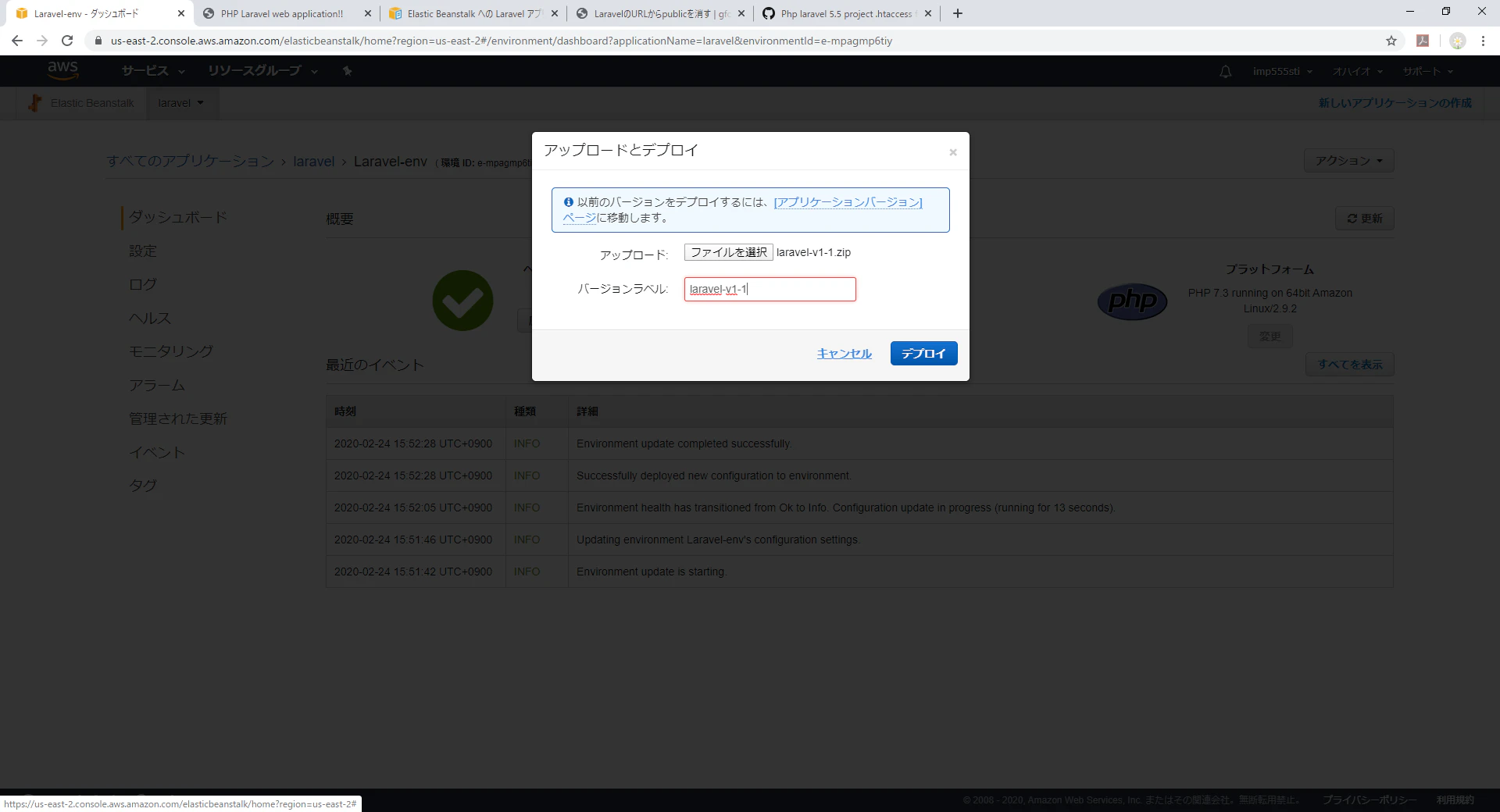1500x812 pixels.
Task: Open a new browser tab
Action: point(958,13)
